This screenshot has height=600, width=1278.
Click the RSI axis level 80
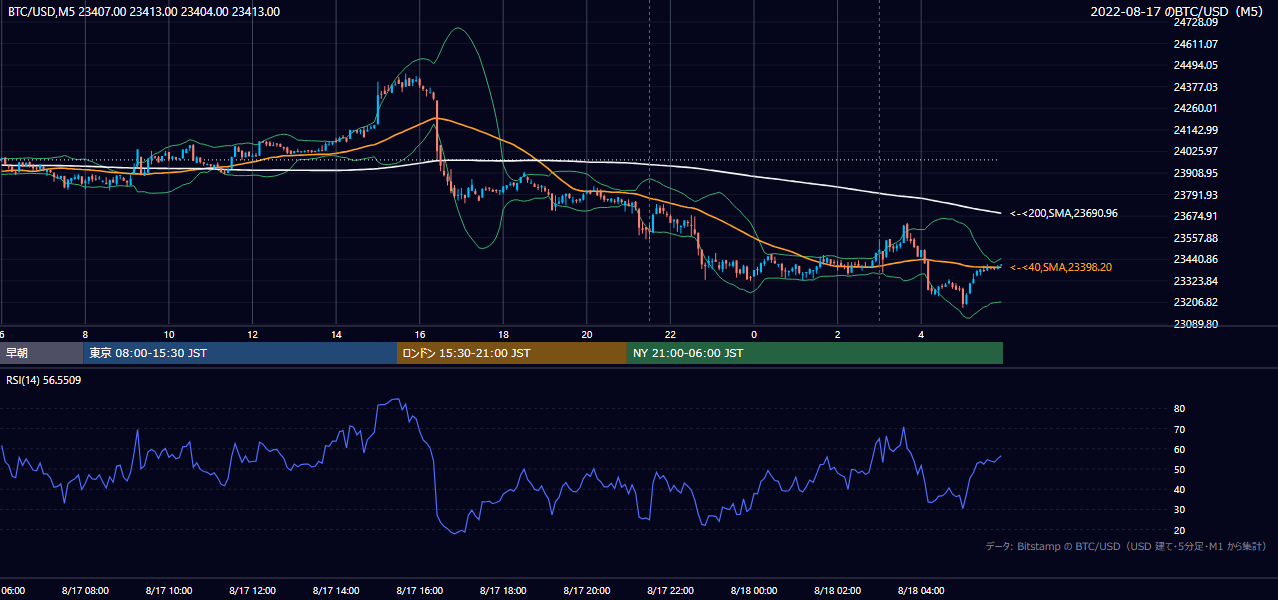coord(1180,409)
